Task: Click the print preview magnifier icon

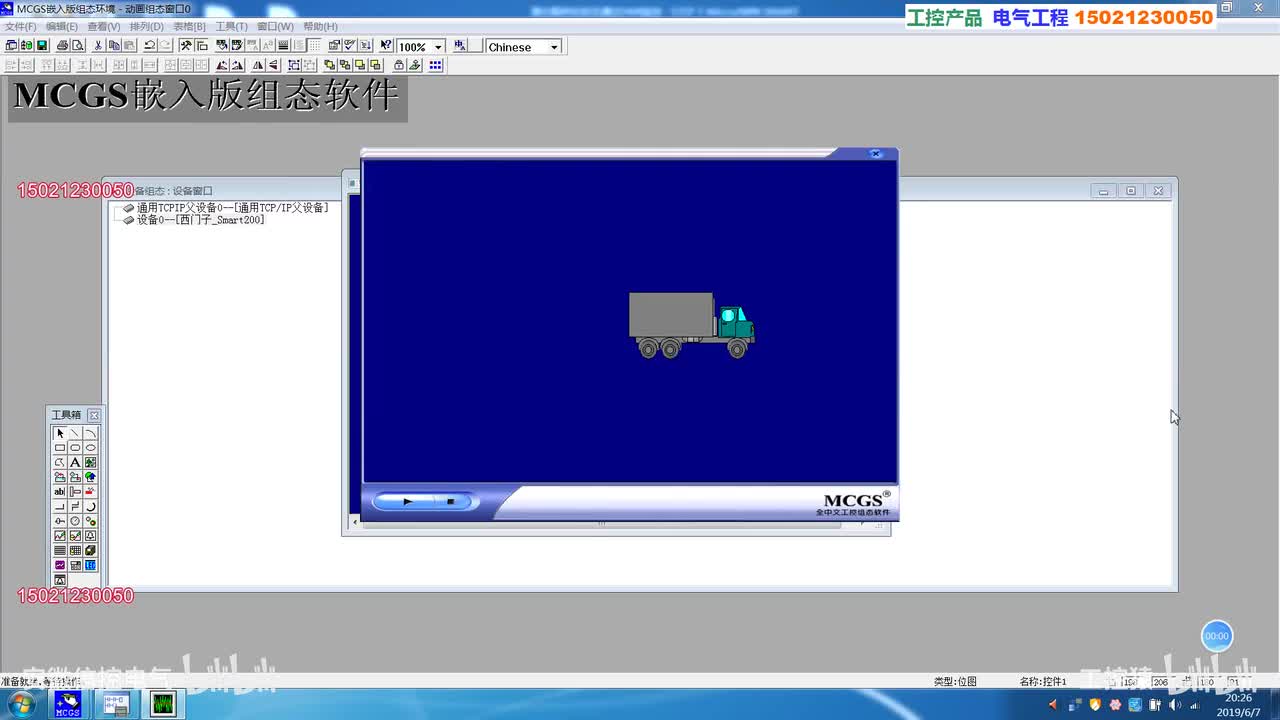Action: click(x=78, y=46)
